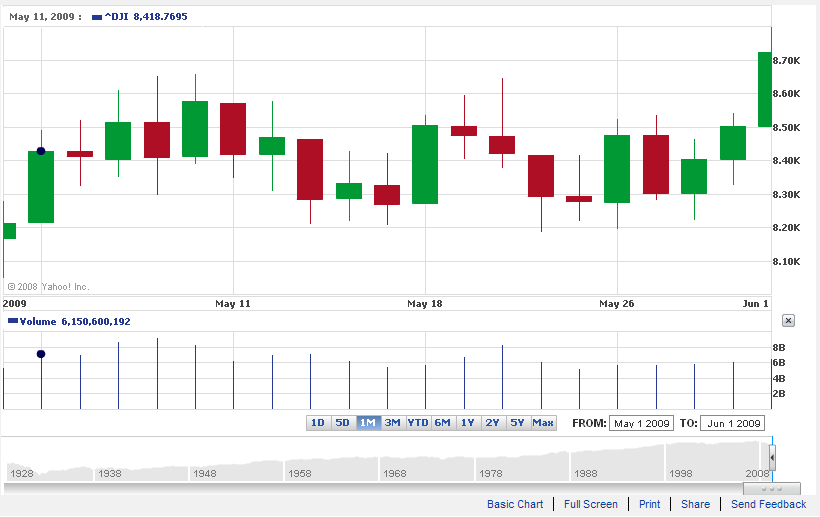Select the 2Y time range
Image resolution: width=820 pixels, height=517 pixels.
click(x=493, y=423)
